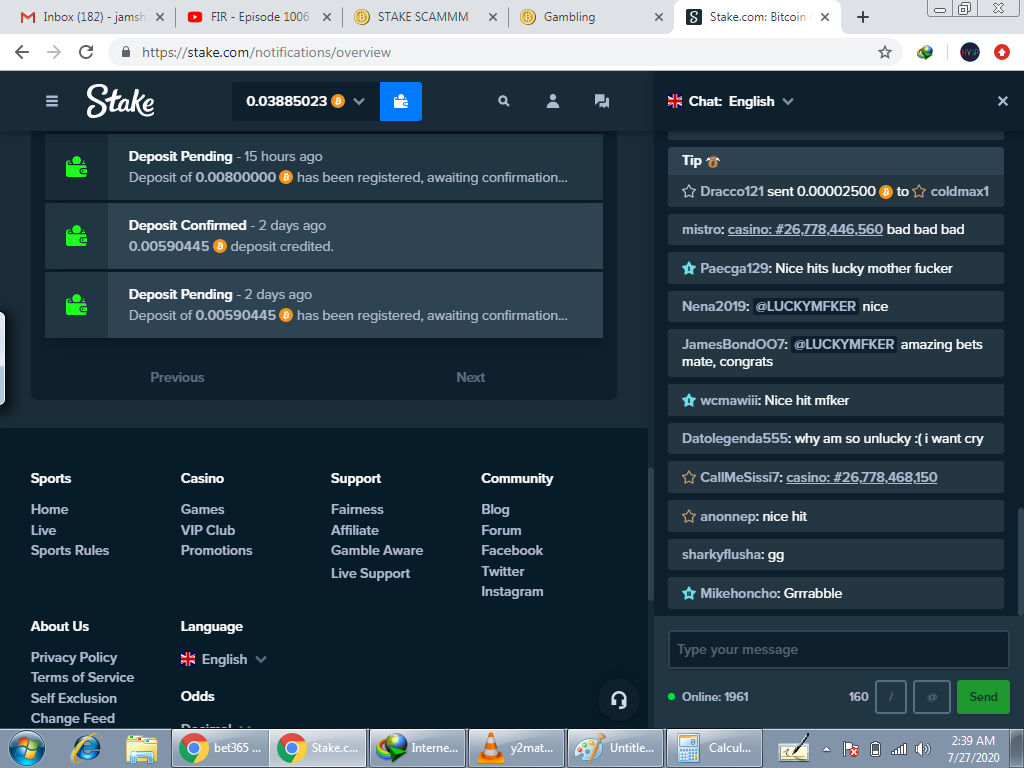Switch to the FIR Episode YouTube tab
This screenshot has width=1024, height=768.
coord(259,17)
